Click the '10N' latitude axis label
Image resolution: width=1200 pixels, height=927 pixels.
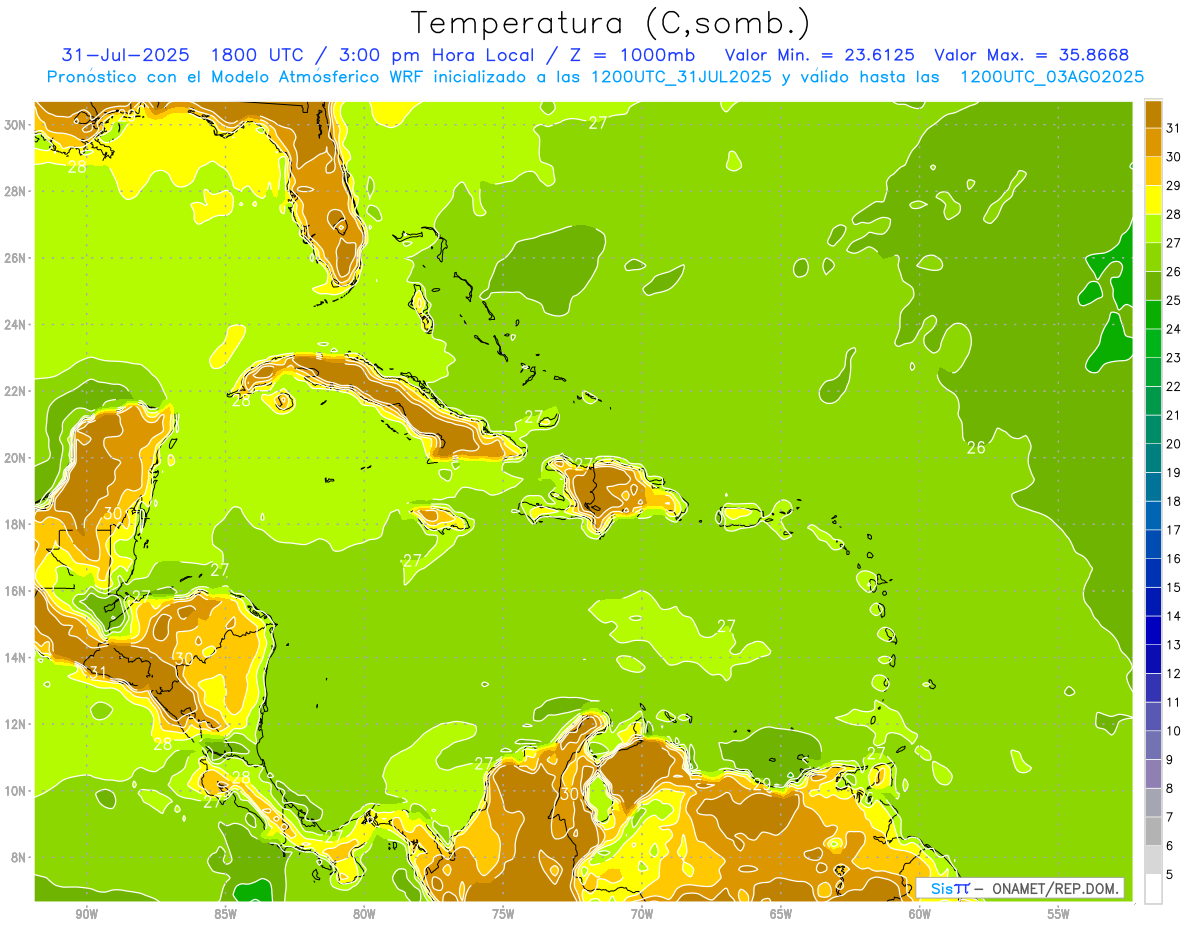click(16, 791)
